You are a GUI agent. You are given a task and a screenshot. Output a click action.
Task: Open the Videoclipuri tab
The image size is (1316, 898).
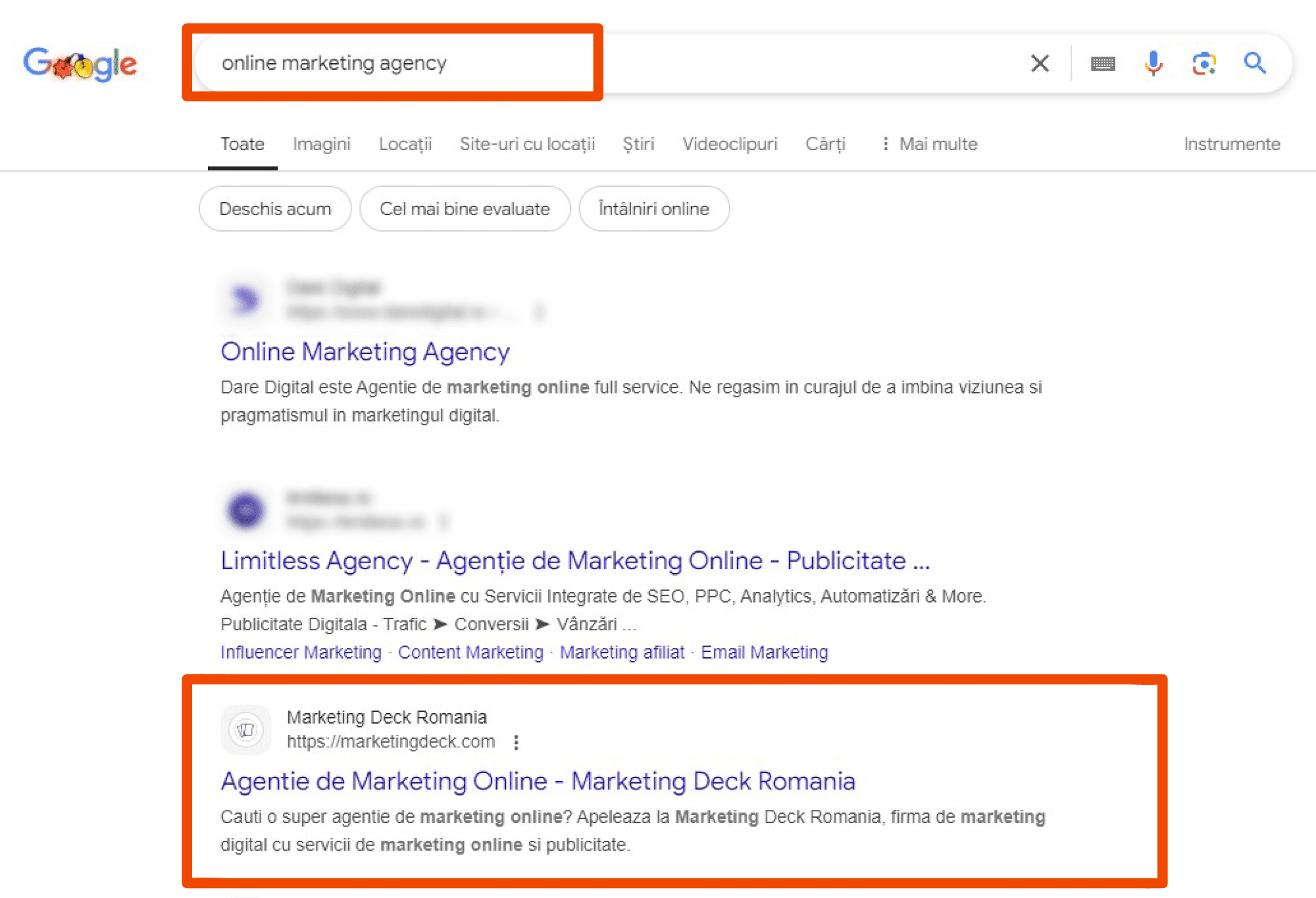click(730, 144)
